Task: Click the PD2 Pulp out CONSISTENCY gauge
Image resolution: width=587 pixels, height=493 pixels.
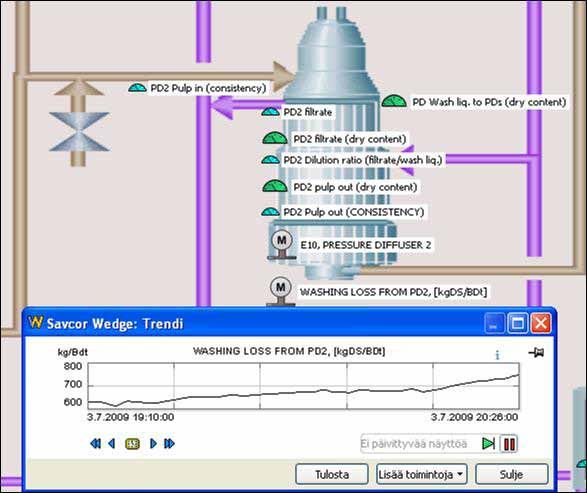Action: [270, 212]
